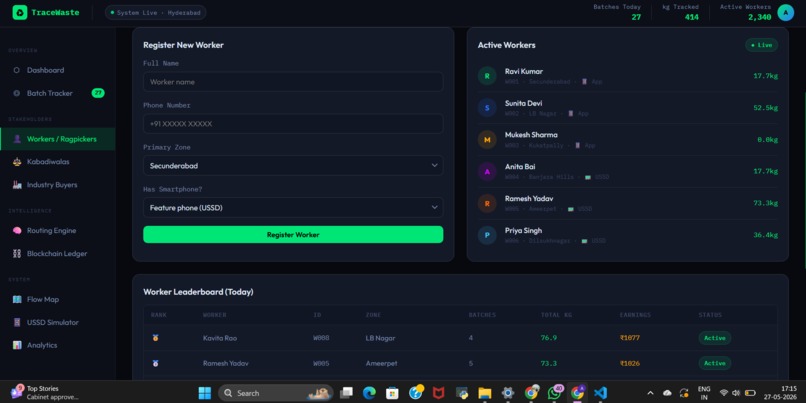The height and width of the screenshot is (403, 806).
Task: Click the Dashboard sidebar icon
Action: pyautogui.click(x=16, y=70)
